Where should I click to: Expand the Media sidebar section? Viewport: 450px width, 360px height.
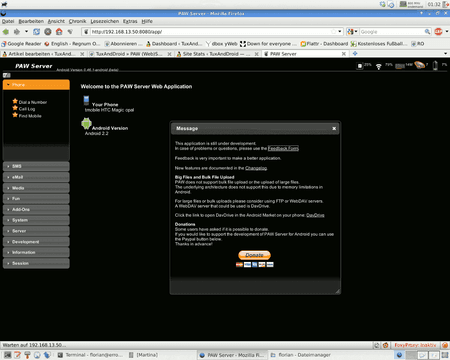[36, 188]
